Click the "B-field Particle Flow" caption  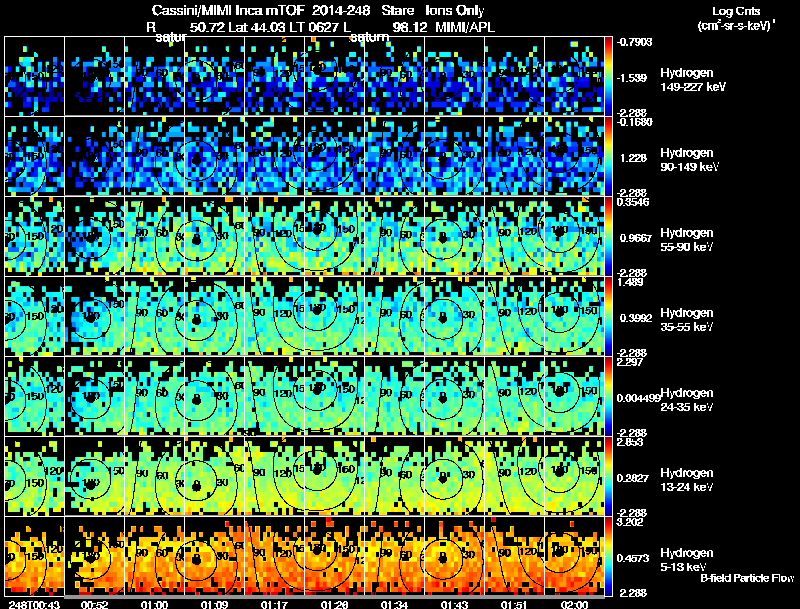pos(747,578)
